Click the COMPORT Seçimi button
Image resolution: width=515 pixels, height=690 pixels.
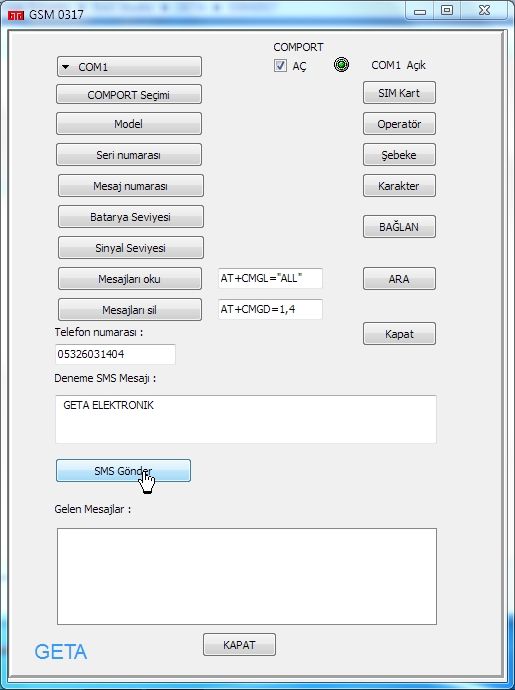(129, 95)
